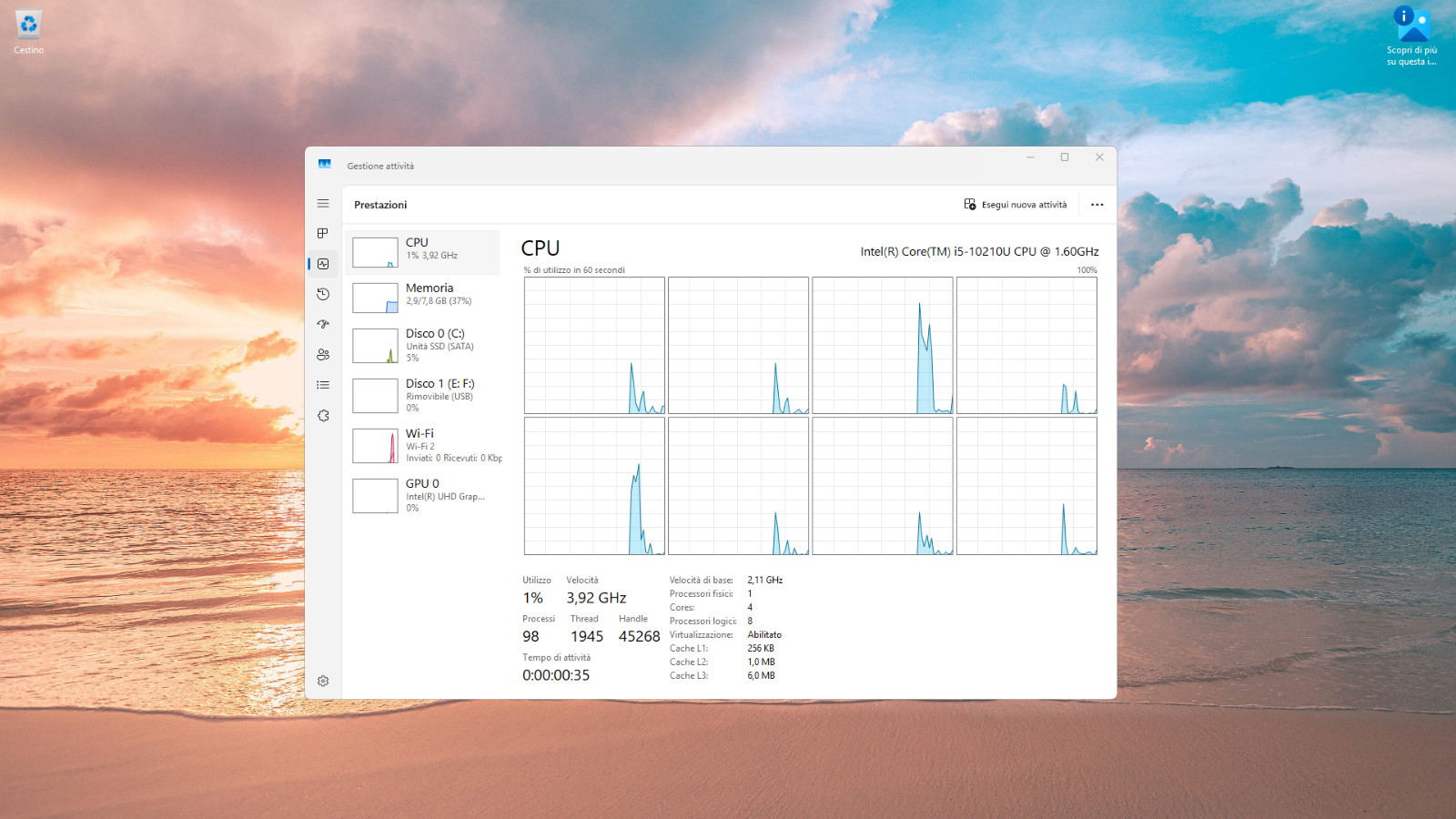Select the CPU performance item
The width and height of the screenshot is (1456, 819).
click(x=422, y=252)
